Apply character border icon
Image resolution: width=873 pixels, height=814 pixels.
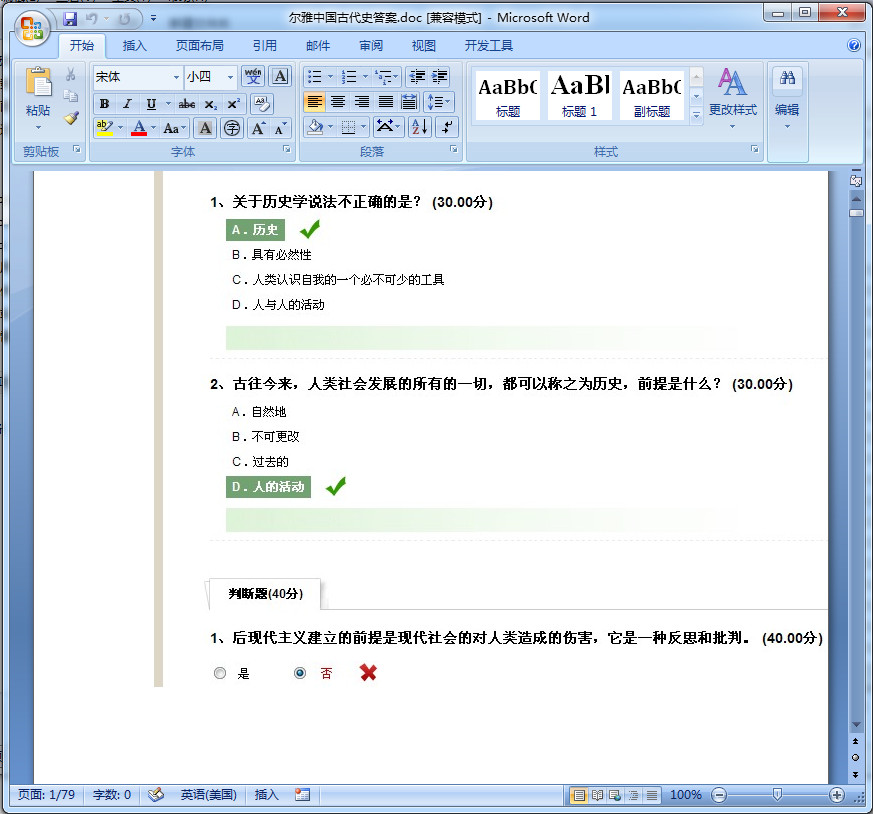pos(280,76)
